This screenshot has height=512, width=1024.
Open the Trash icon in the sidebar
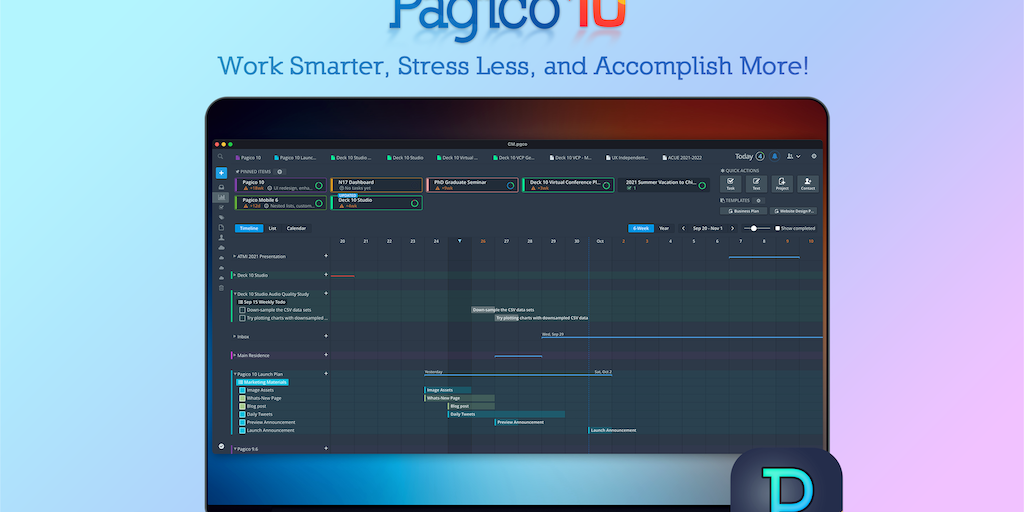[221, 288]
